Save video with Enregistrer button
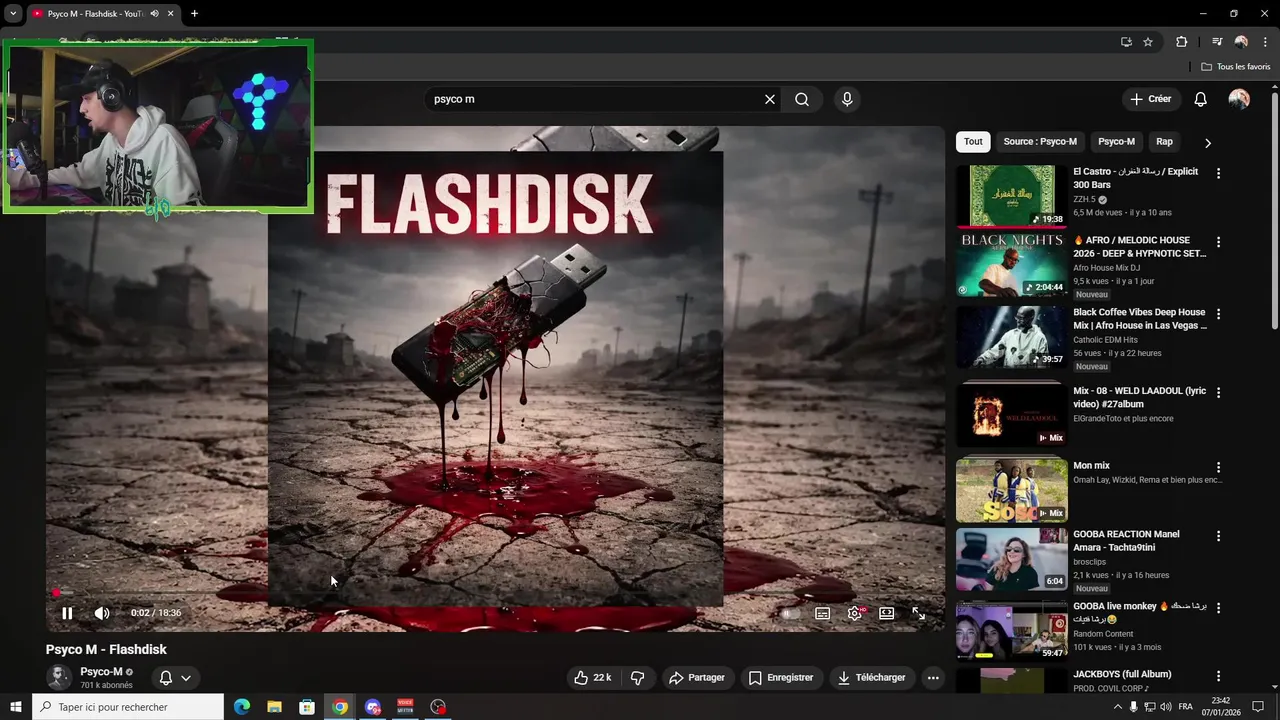 781,678
